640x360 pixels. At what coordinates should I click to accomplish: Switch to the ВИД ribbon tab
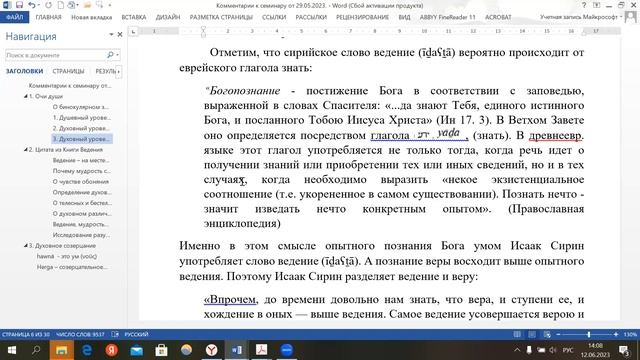click(x=404, y=17)
